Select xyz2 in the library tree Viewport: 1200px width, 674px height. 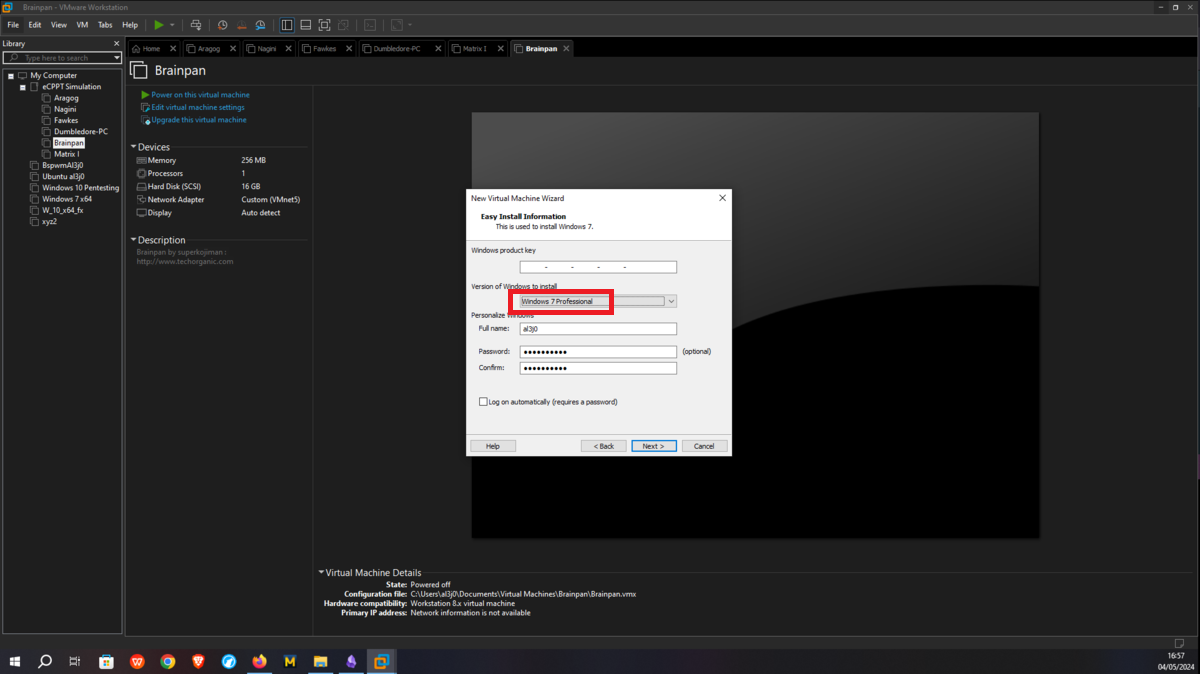tap(49, 221)
